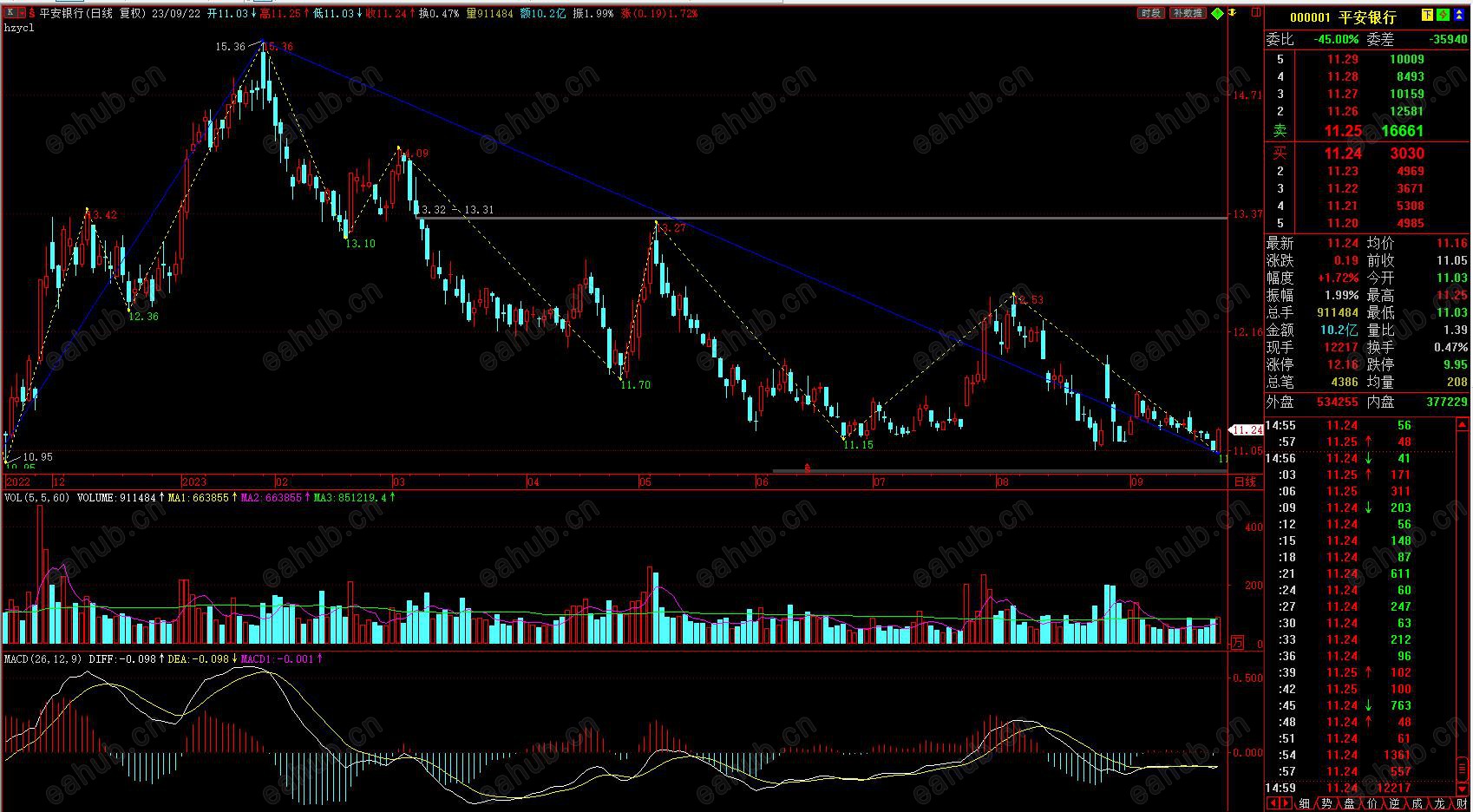This screenshot has height=812, width=1473.
Task: Click the hzycl indicator label
Action: pyautogui.click(x=17, y=28)
